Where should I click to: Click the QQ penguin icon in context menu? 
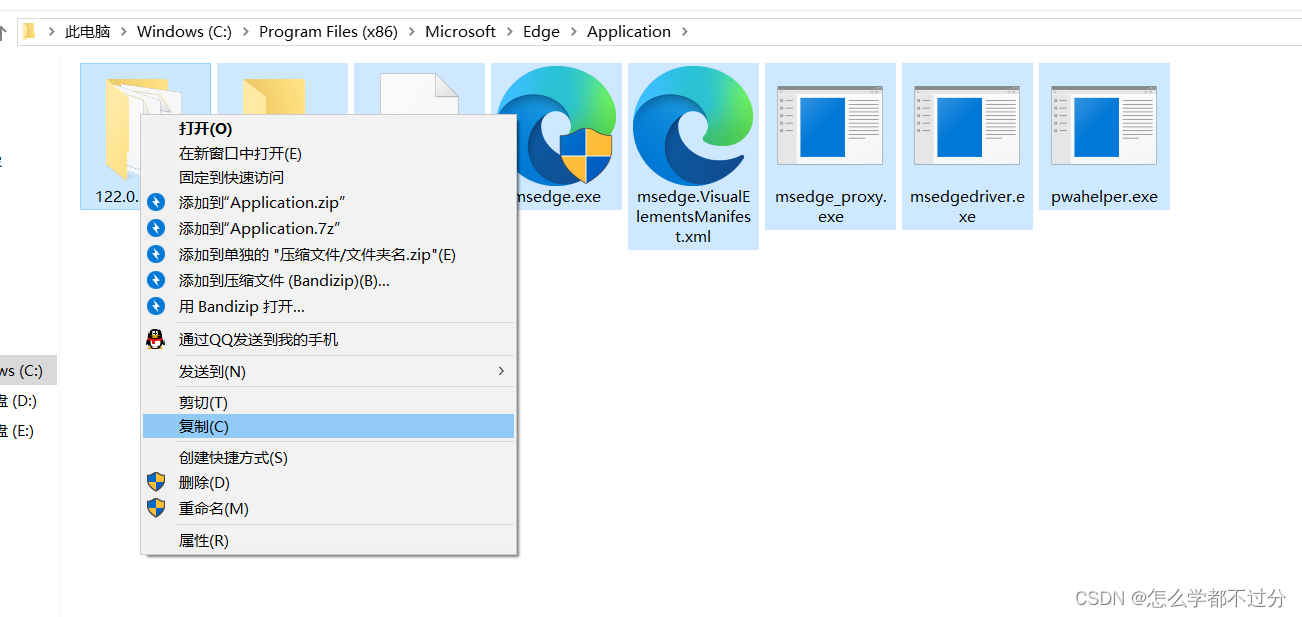pyautogui.click(x=156, y=339)
